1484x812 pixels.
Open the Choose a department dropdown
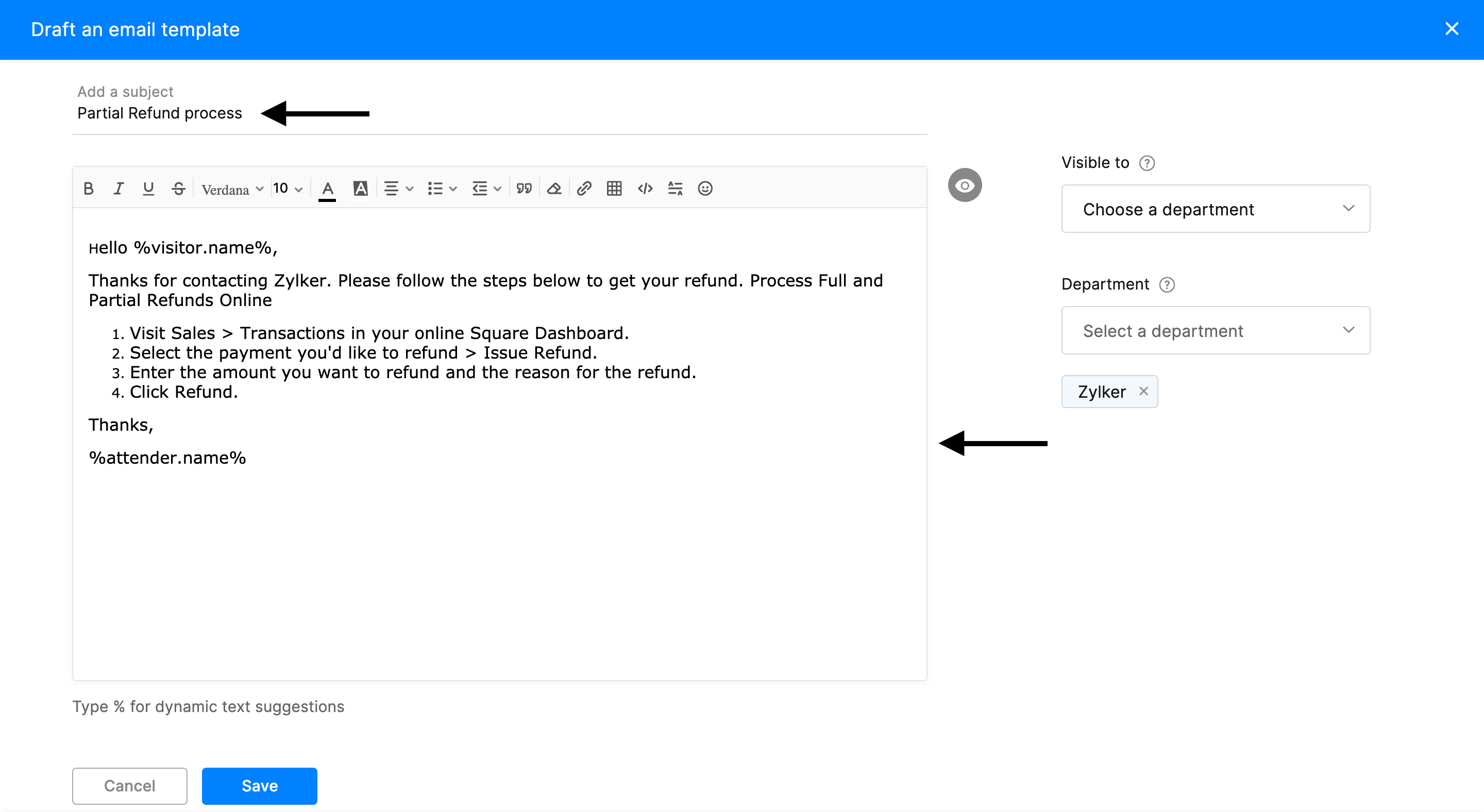pyautogui.click(x=1215, y=209)
